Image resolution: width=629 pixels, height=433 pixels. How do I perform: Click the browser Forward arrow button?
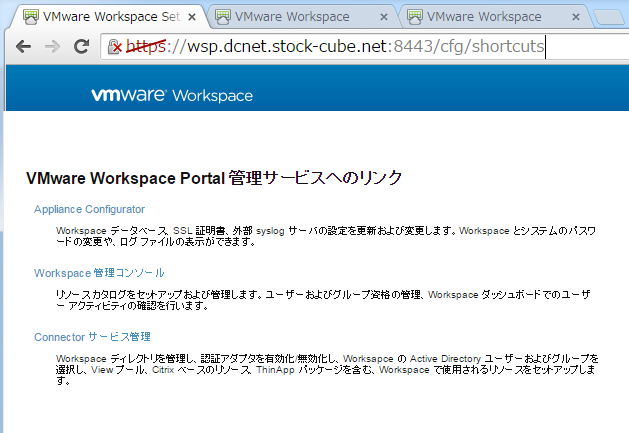point(53,46)
